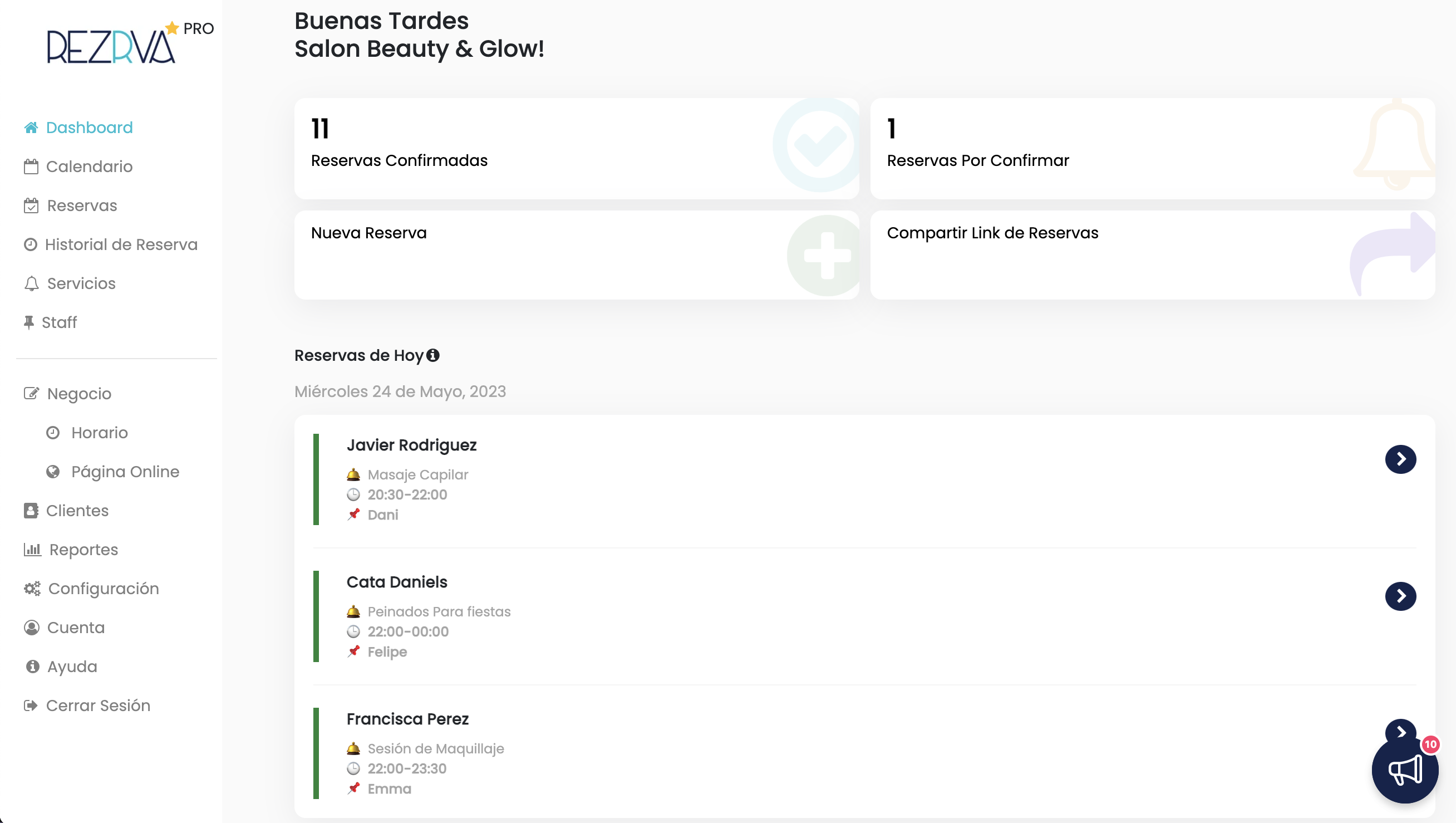Open Página Online submenu item
This screenshot has width=1456, height=823.
pyautogui.click(x=125, y=472)
